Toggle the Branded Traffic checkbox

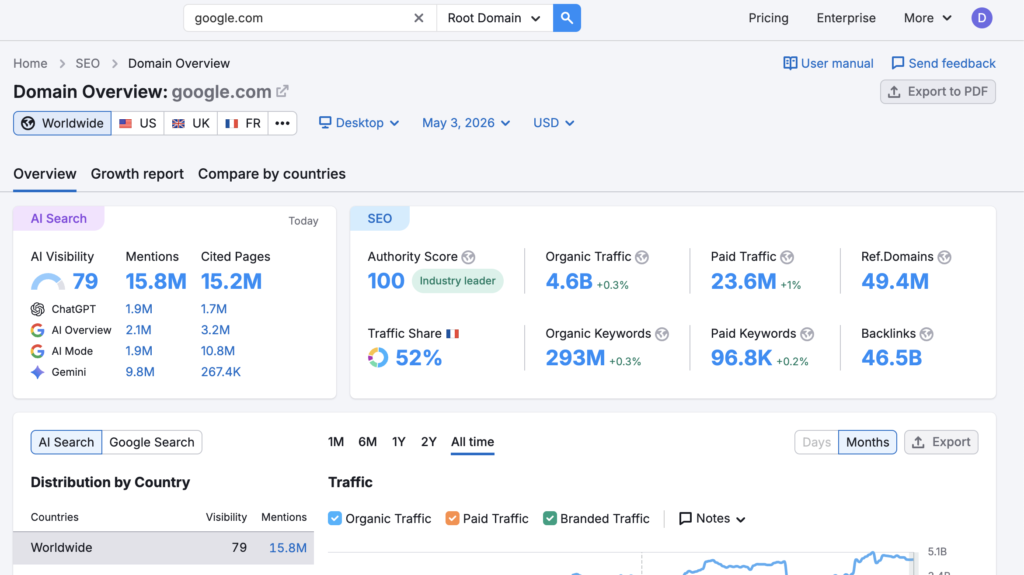(x=549, y=518)
